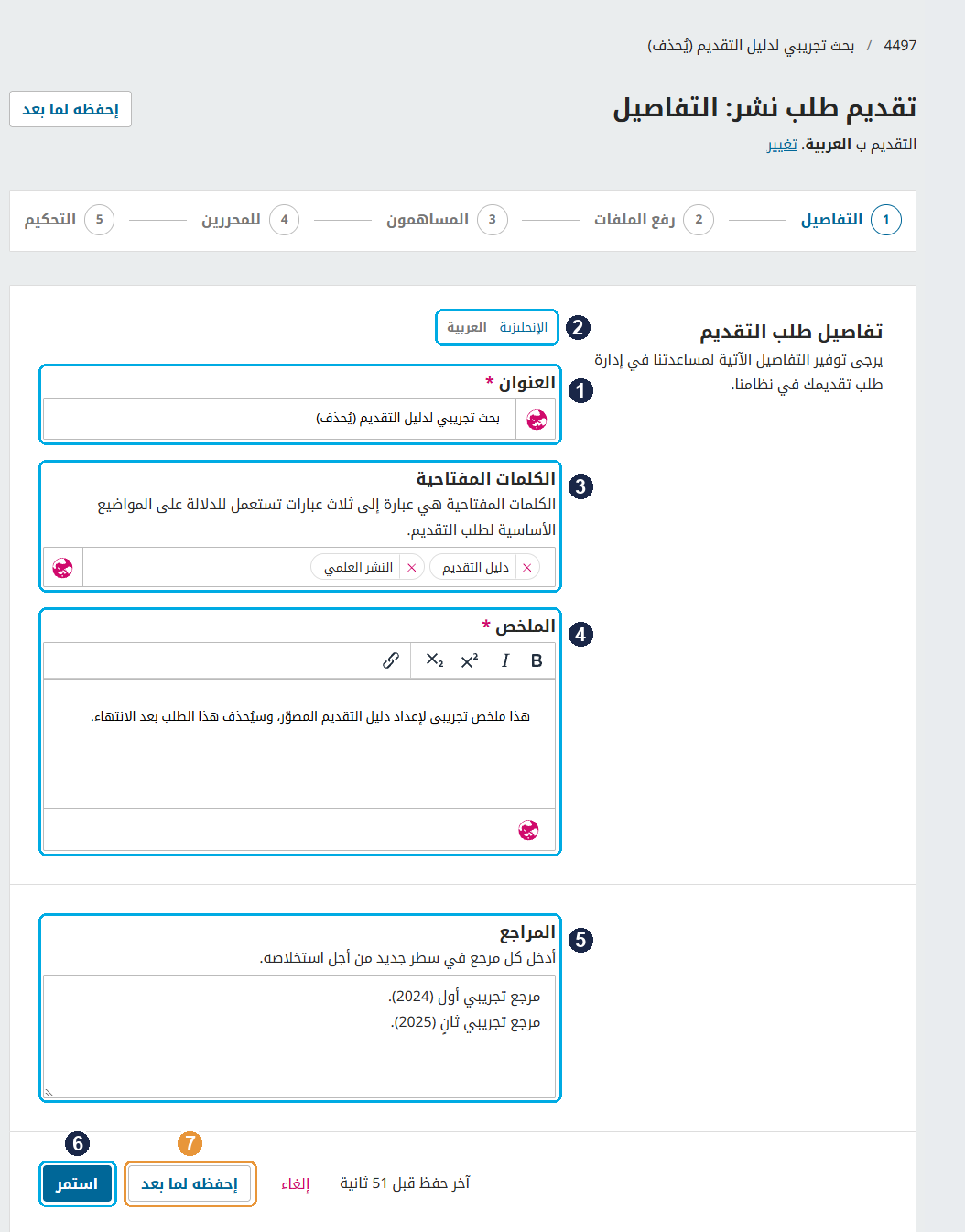Apply subscript in abstract editor

(x=435, y=660)
